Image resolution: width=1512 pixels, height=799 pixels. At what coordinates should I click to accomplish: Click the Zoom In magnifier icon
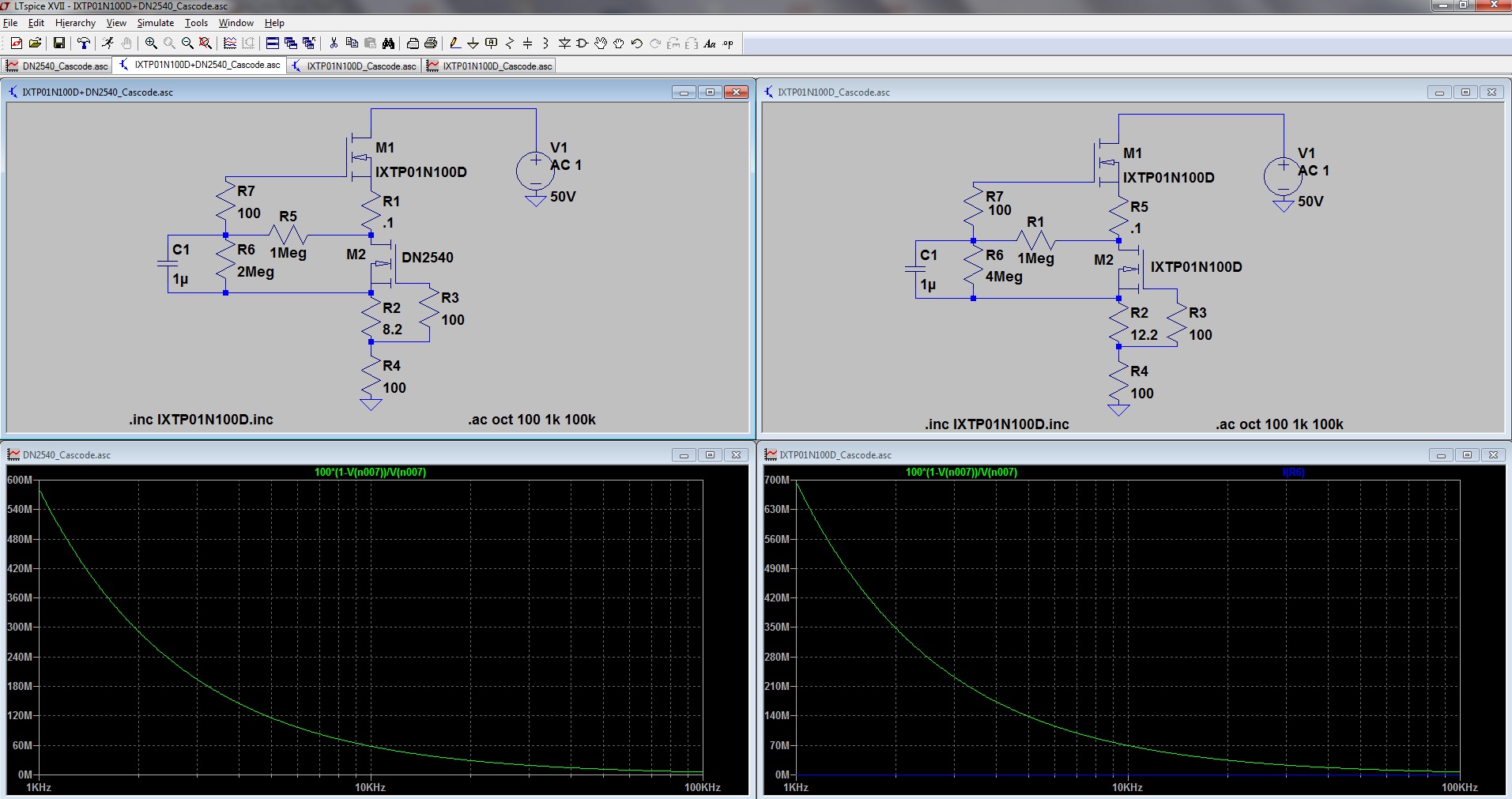click(150, 43)
